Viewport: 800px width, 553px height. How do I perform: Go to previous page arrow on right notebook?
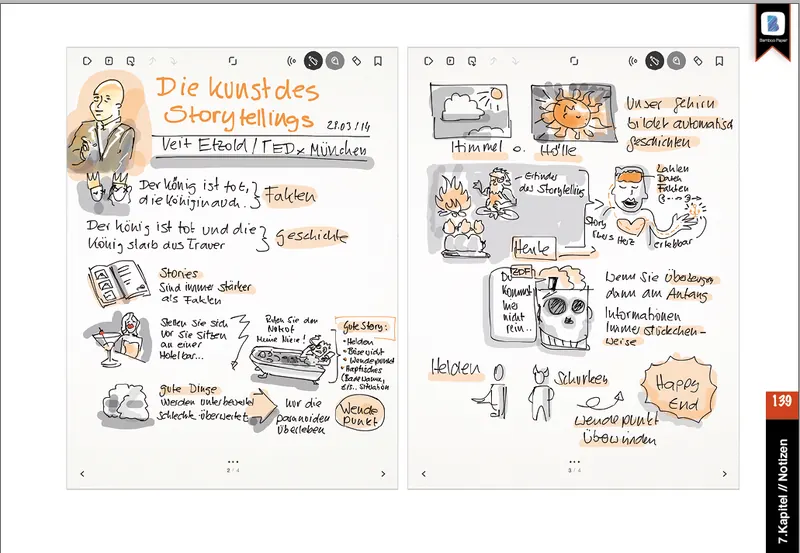[x=423, y=474]
